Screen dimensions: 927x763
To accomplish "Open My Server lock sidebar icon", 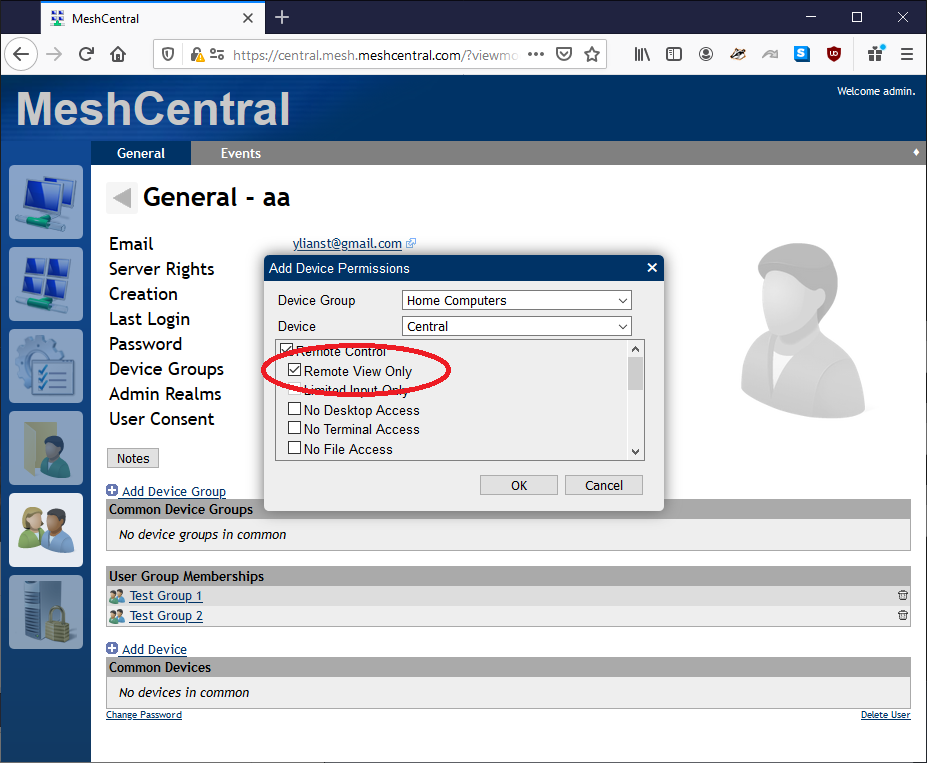I will click(46, 612).
